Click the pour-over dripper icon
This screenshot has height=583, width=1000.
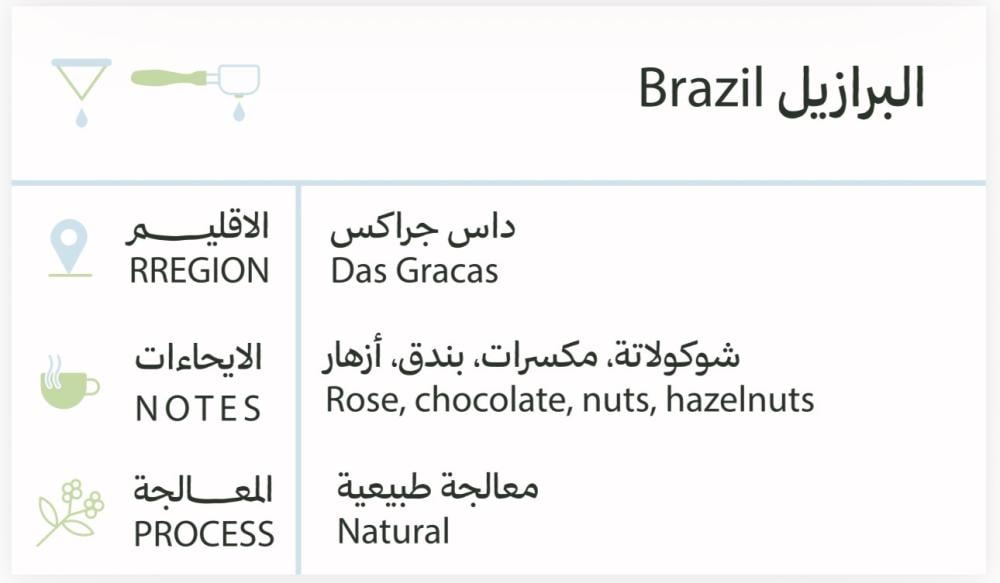[81, 88]
